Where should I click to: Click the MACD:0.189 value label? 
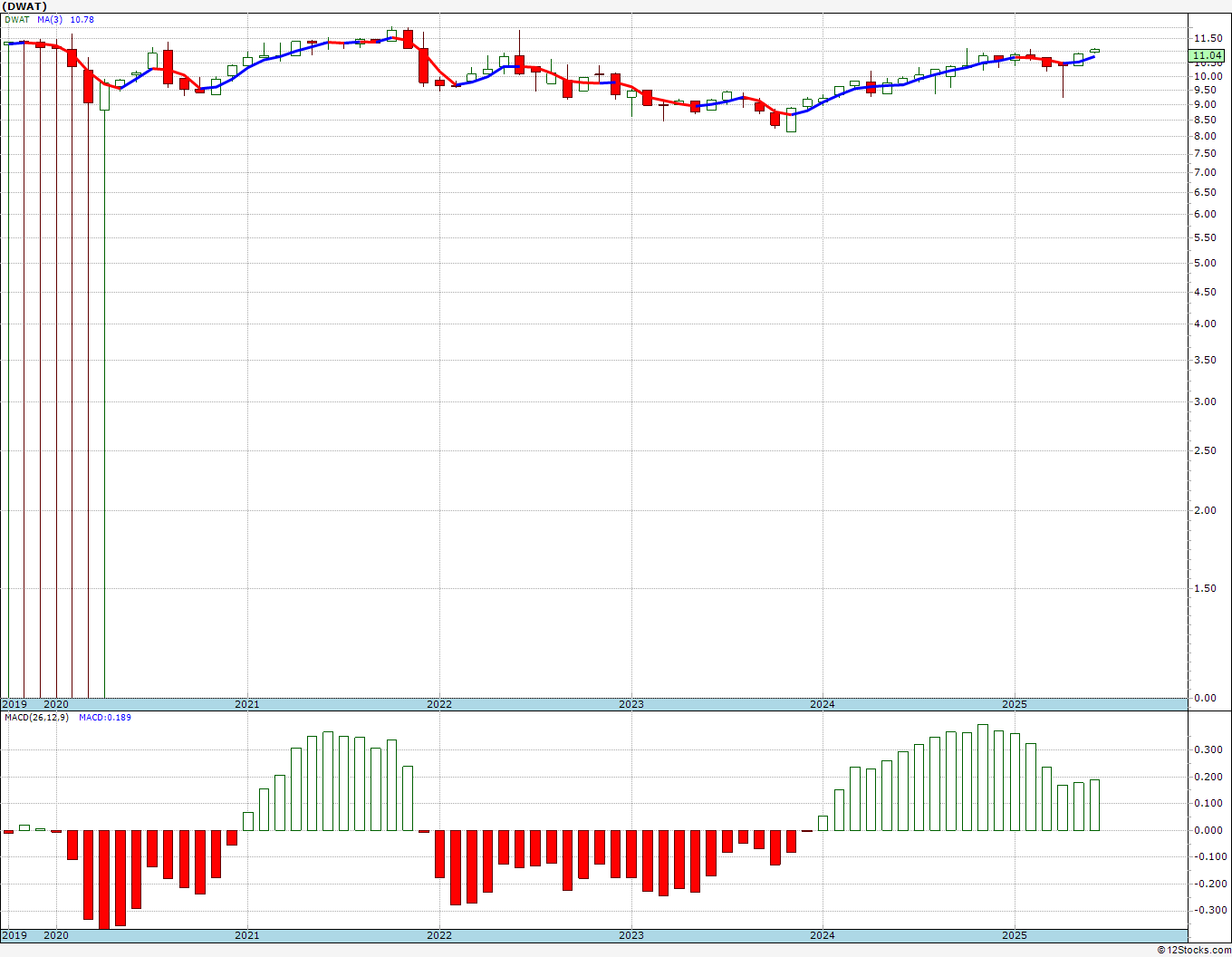click(105, 718)
